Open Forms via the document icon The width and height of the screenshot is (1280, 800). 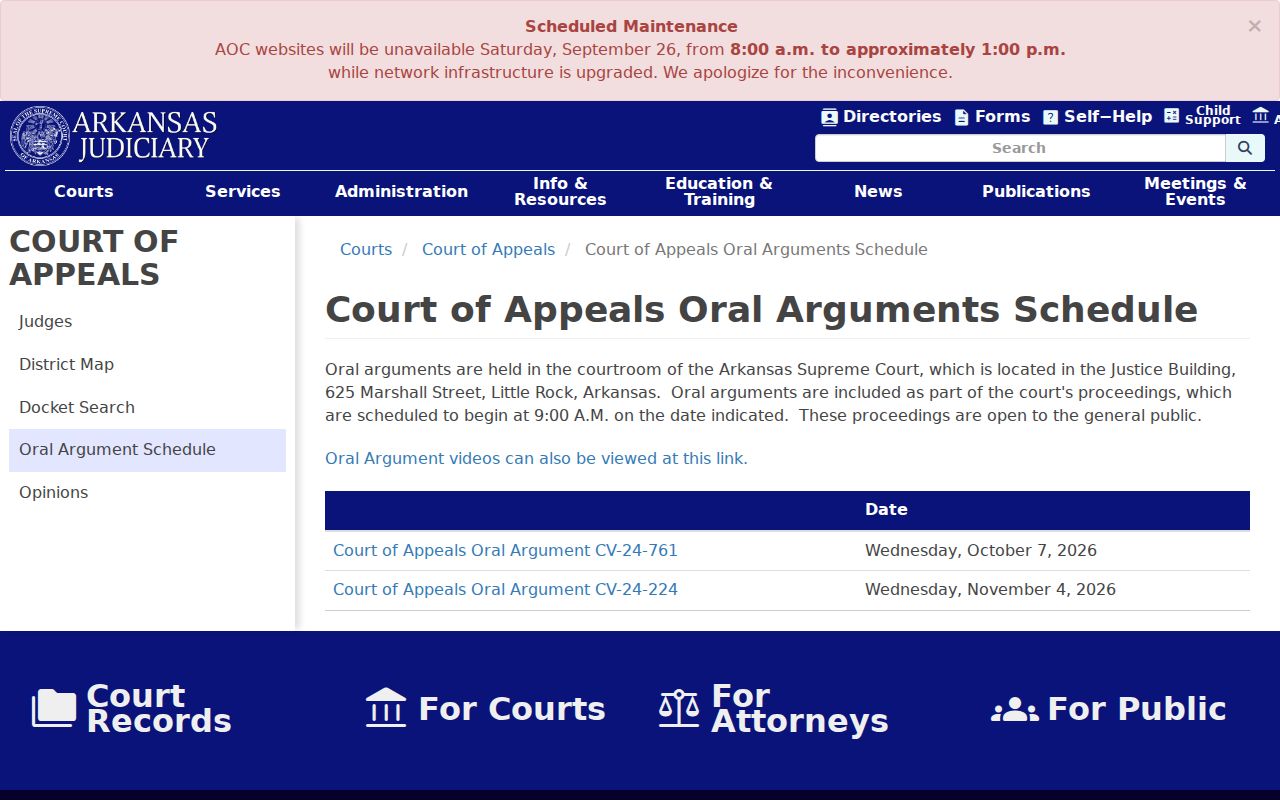[x=961, y=117]
